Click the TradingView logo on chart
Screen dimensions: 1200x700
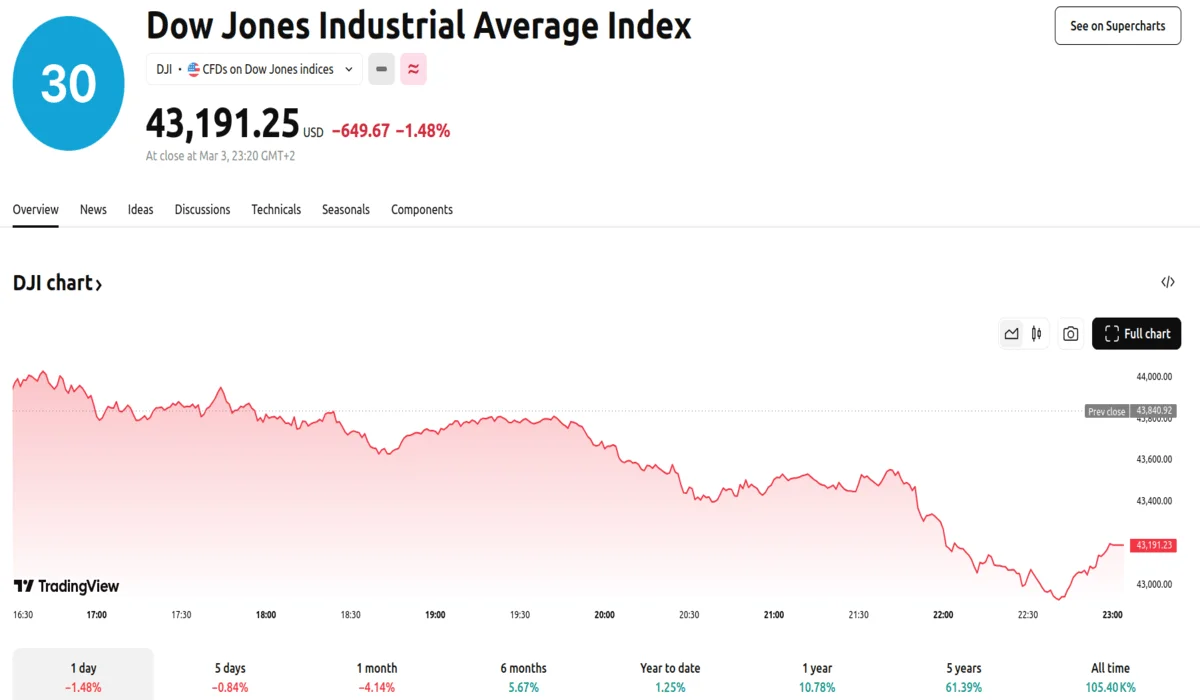[x=66, y=586]
